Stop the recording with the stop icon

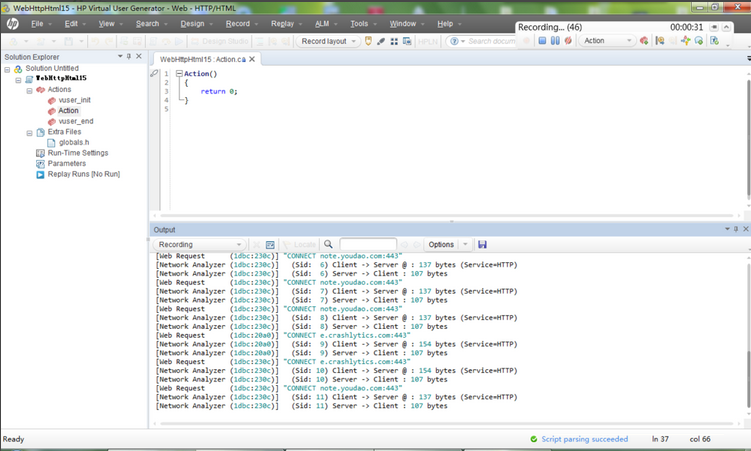(542, 41)
